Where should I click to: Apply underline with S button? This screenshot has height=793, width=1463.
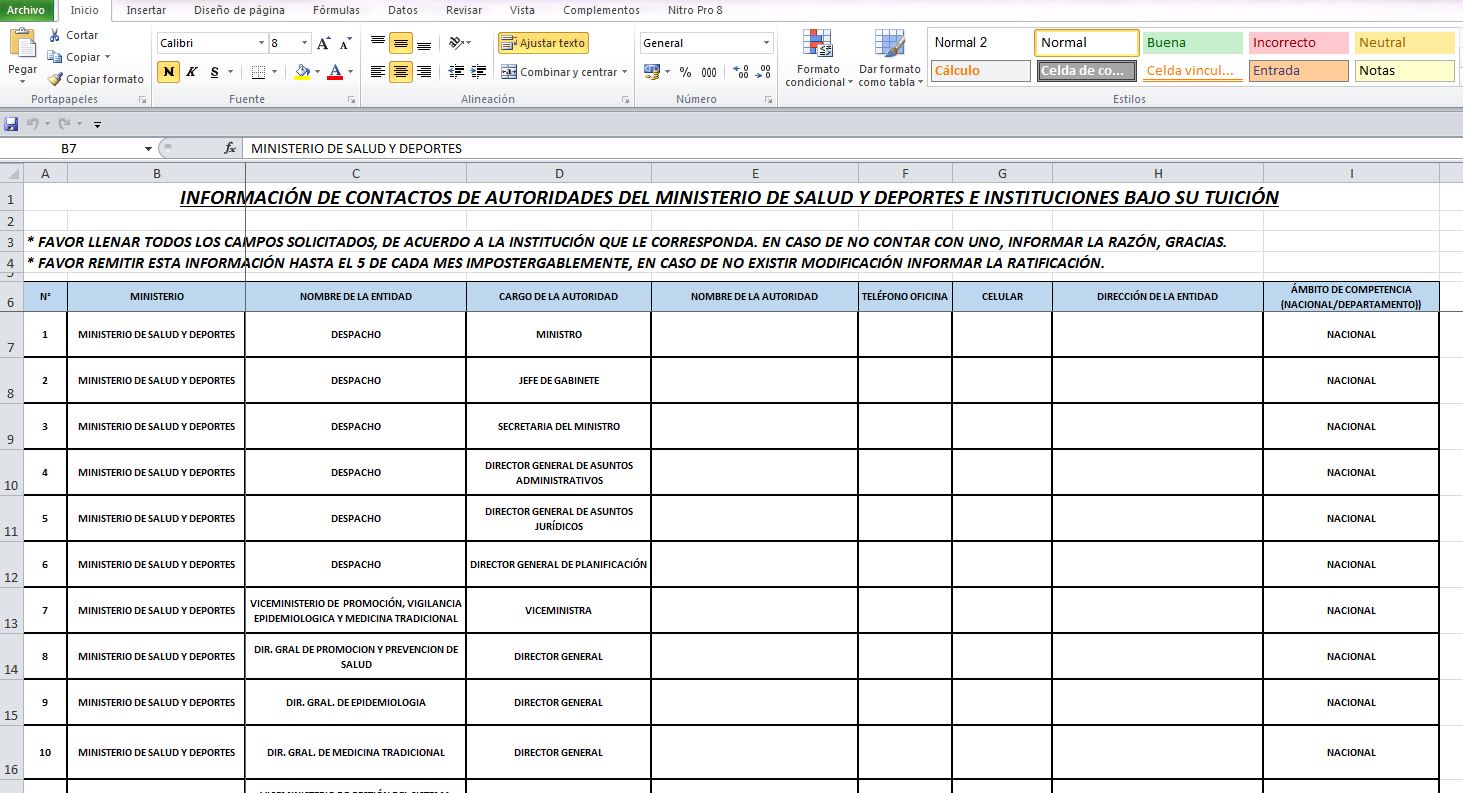coord(213,72)
